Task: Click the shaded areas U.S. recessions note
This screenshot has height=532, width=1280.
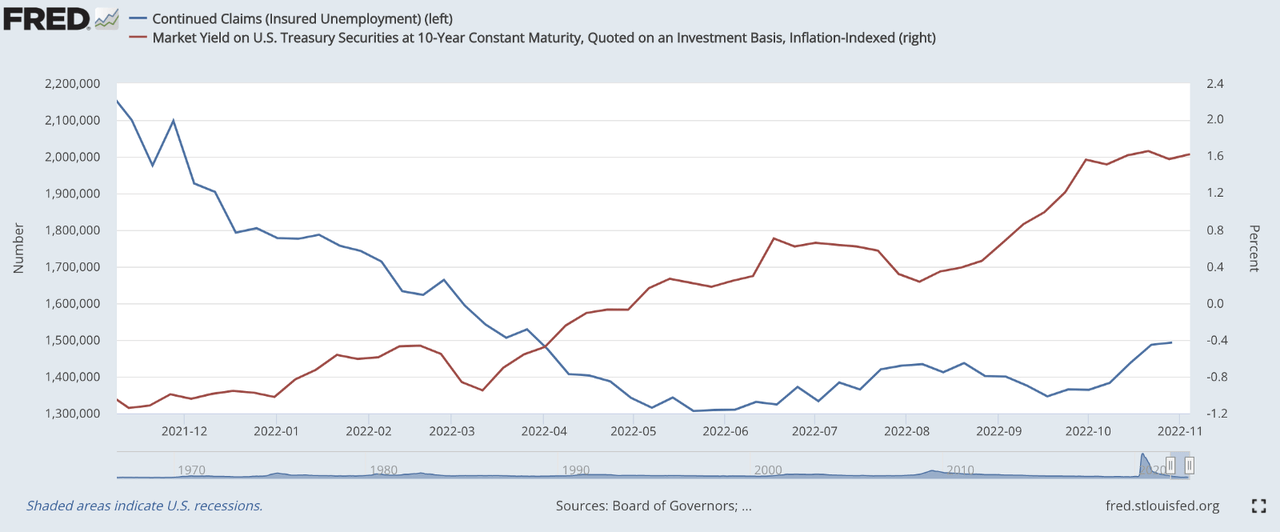Action: point(145,506)
